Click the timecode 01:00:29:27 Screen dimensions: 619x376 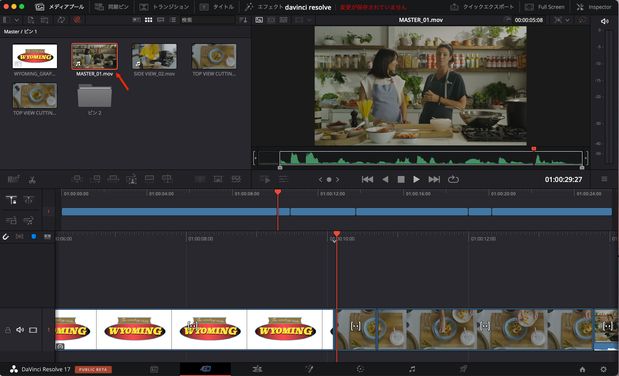pos(563,180)
